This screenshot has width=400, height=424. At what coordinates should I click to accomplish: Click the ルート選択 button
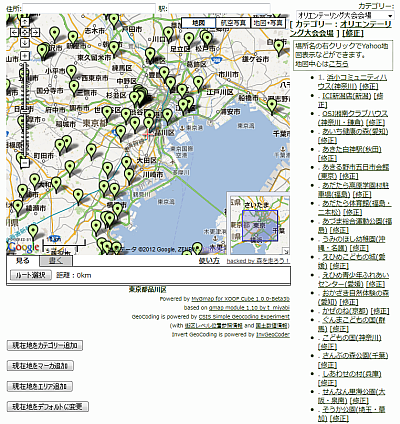pos(31,275)
